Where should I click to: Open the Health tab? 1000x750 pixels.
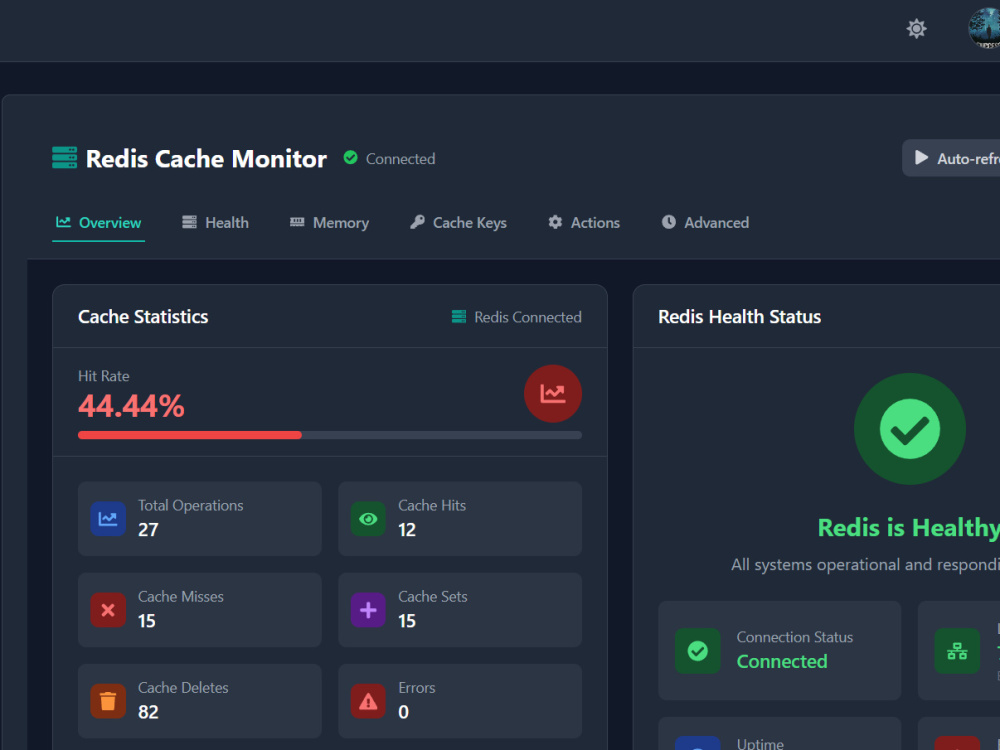pyautogui.click(x=216, y=223)
